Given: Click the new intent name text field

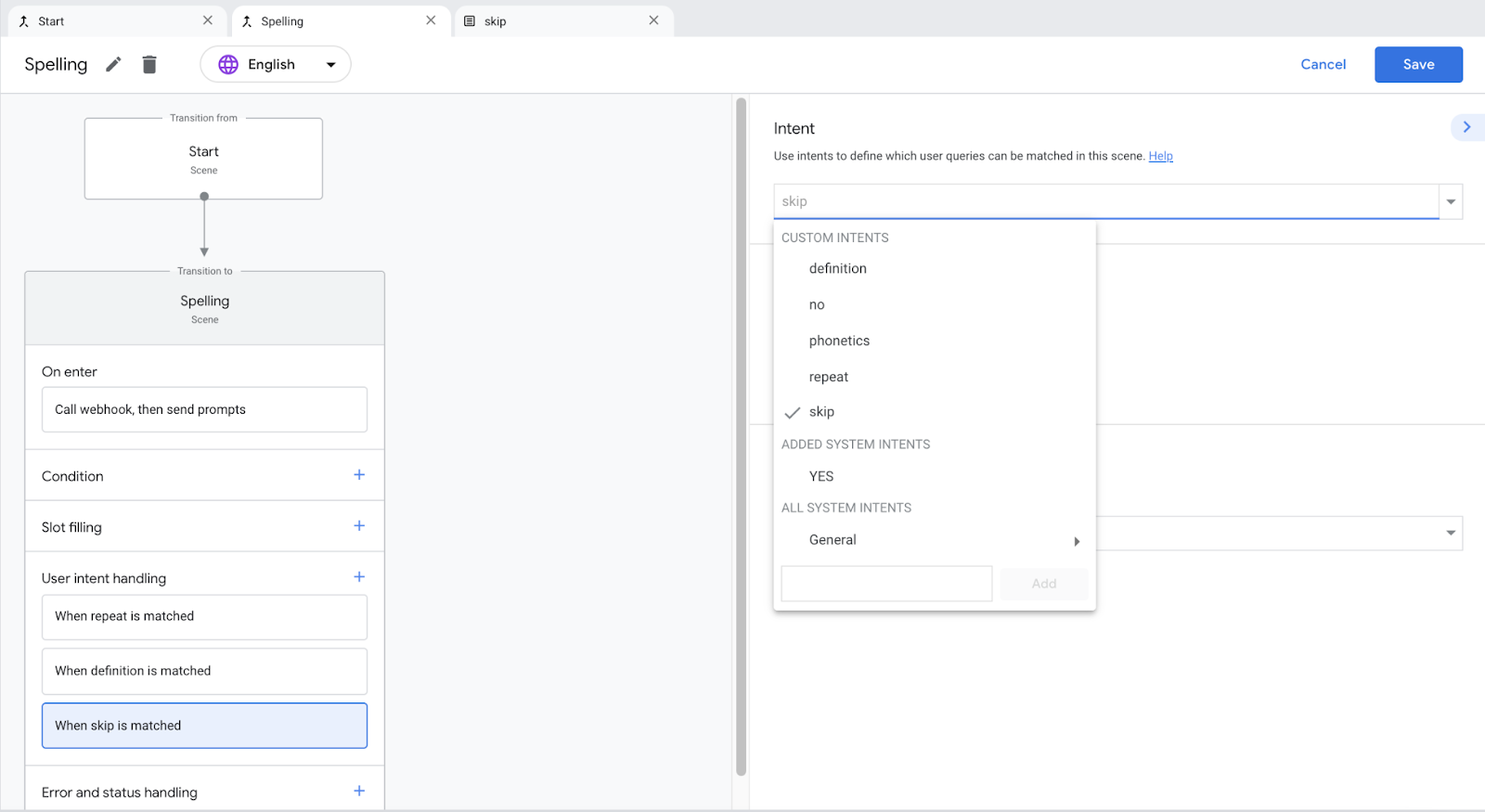Looking at the screenshot, I should click(x=886, y=584).
